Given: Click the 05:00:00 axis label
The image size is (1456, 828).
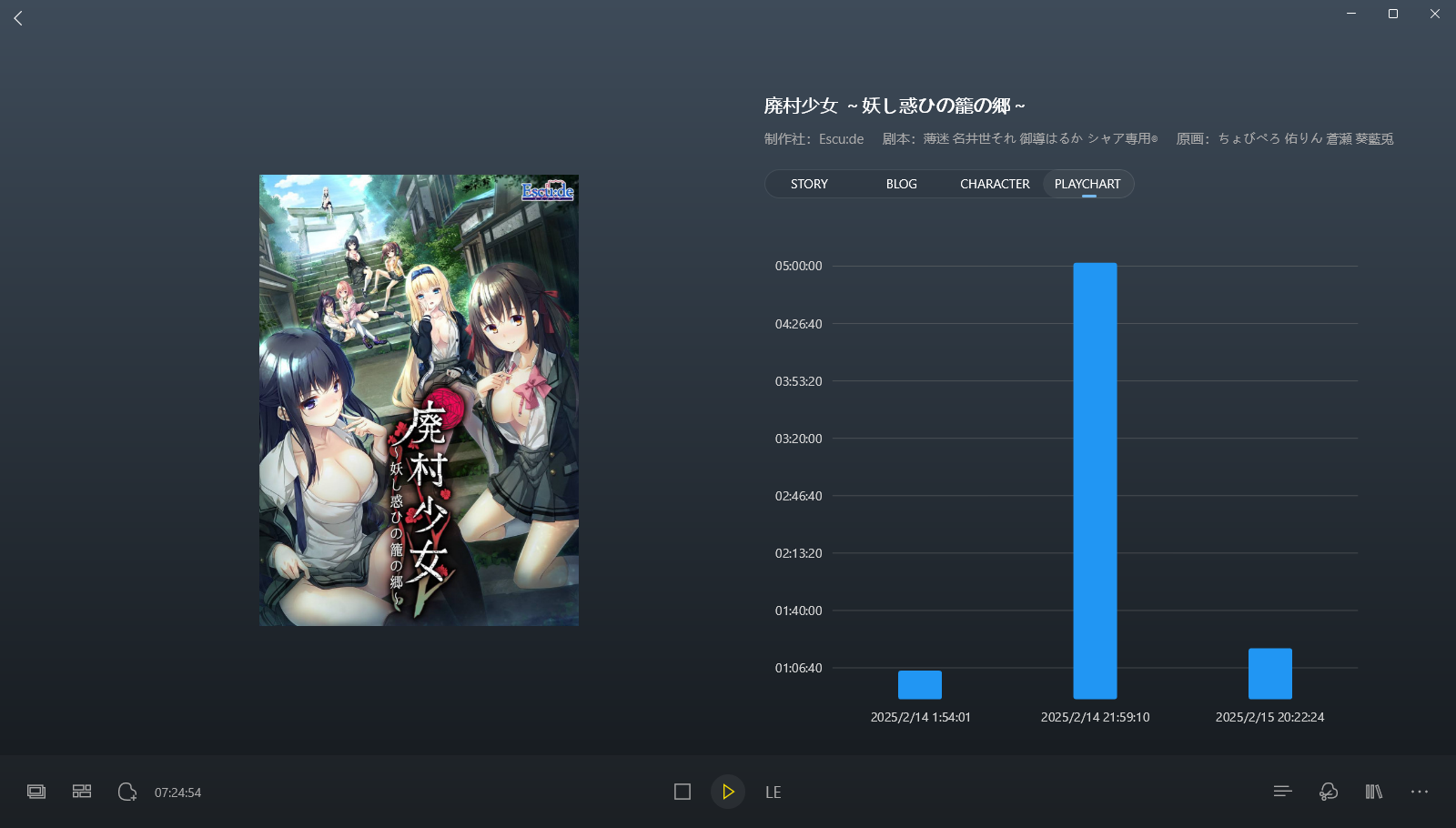Looking at the screenshot, I should pos(798,266).
